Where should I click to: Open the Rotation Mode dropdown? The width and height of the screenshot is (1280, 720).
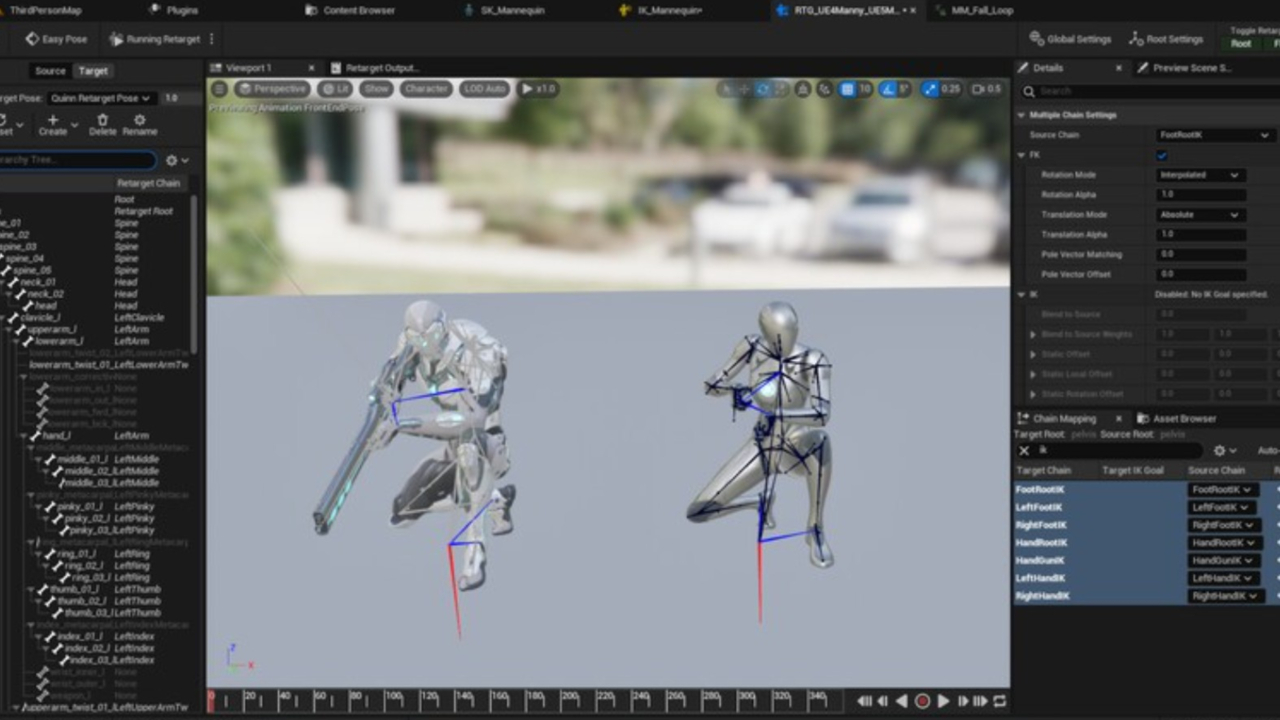(x=1200, y=175)
